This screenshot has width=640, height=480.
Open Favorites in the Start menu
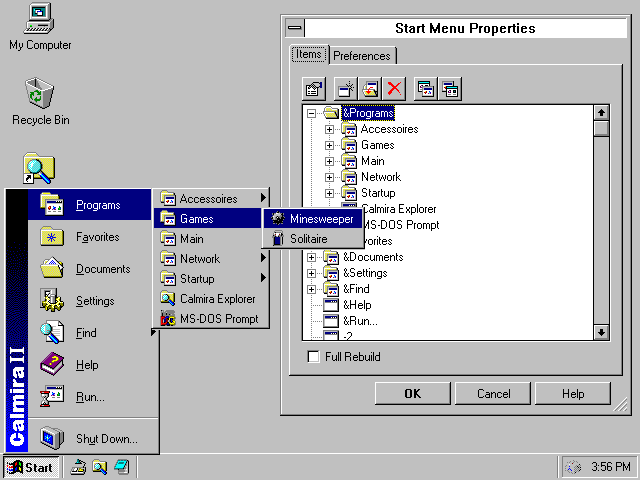[93, 237]
